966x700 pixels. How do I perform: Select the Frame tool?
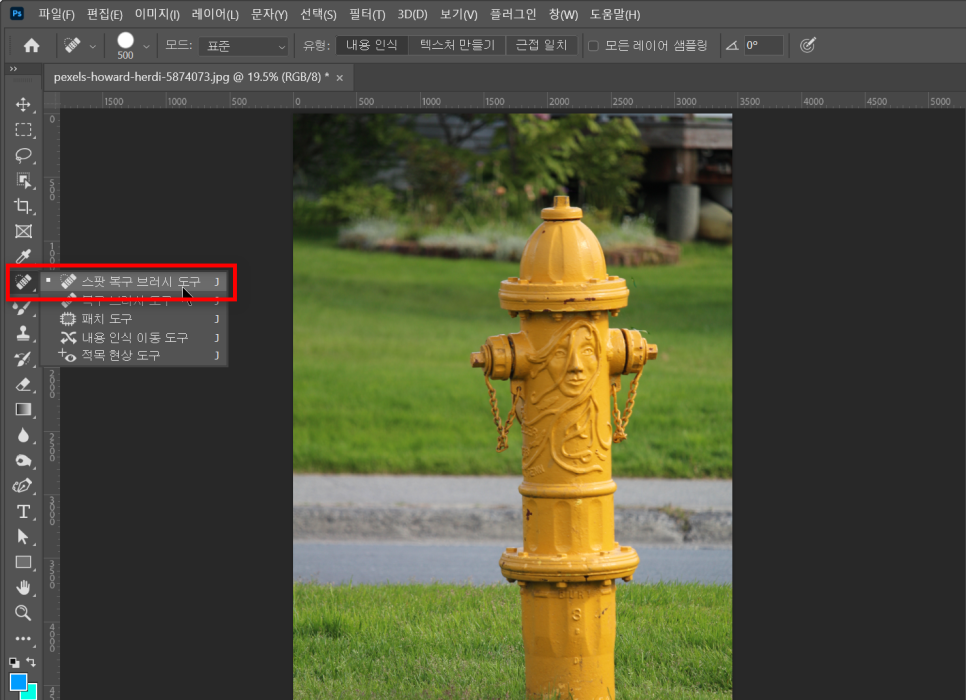(x=23, y=231)
